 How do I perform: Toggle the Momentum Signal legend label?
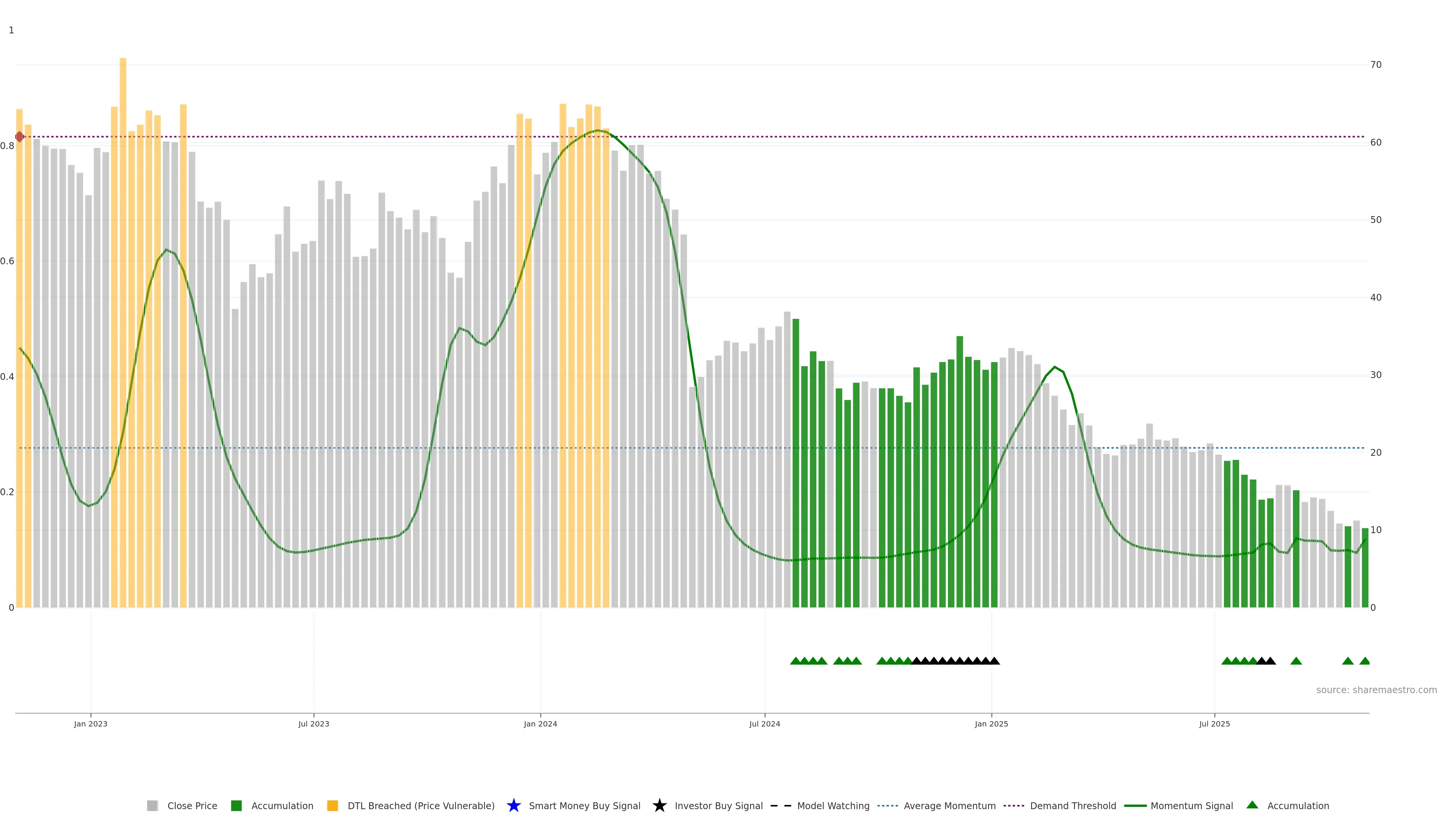[1191, 805]
